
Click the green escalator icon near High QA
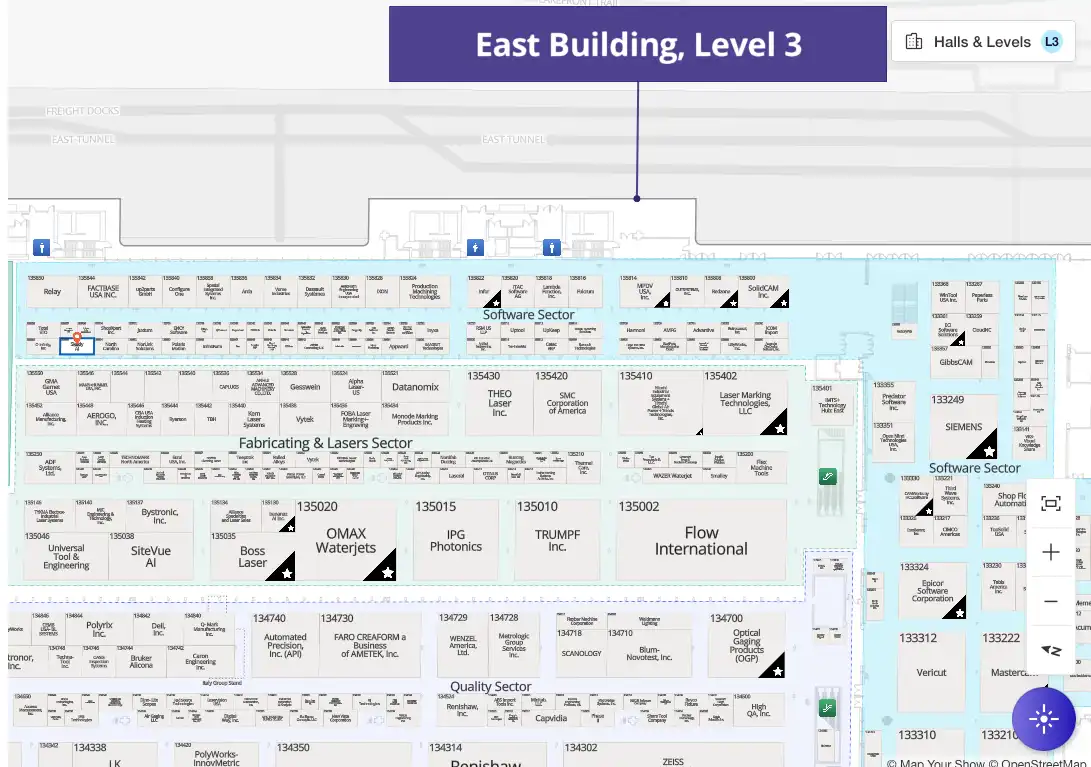coord(827,709)
